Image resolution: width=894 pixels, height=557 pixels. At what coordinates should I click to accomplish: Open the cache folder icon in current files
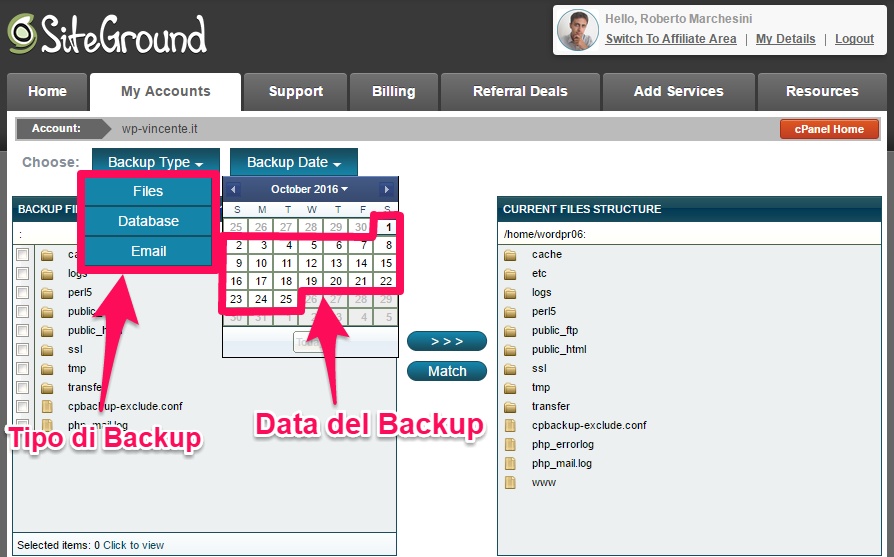[510, 255]
